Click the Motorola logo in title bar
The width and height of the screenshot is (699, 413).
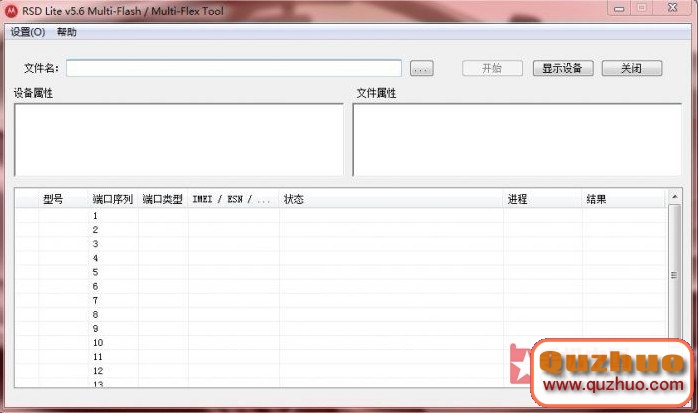point(11,11)
